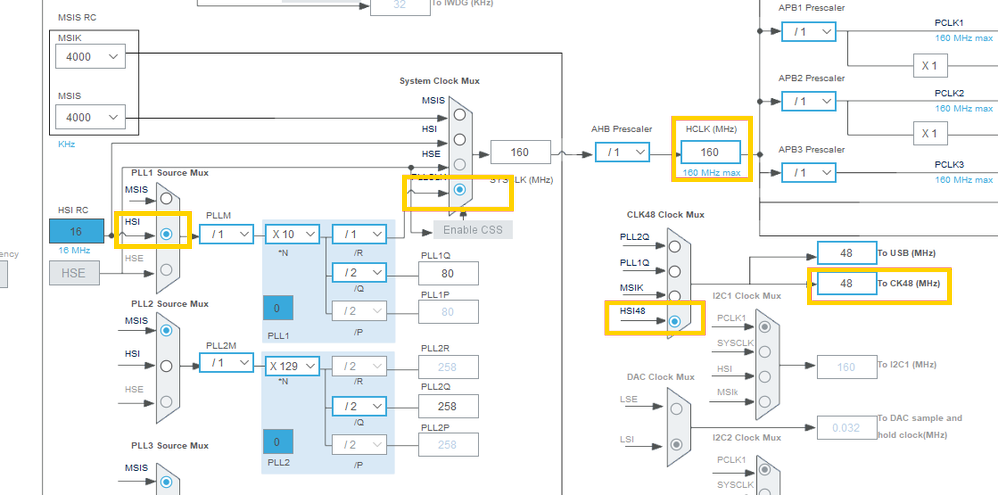
Task: Select MSIS in PLL3 Source Mux
Action: click(x=166, y=481)
